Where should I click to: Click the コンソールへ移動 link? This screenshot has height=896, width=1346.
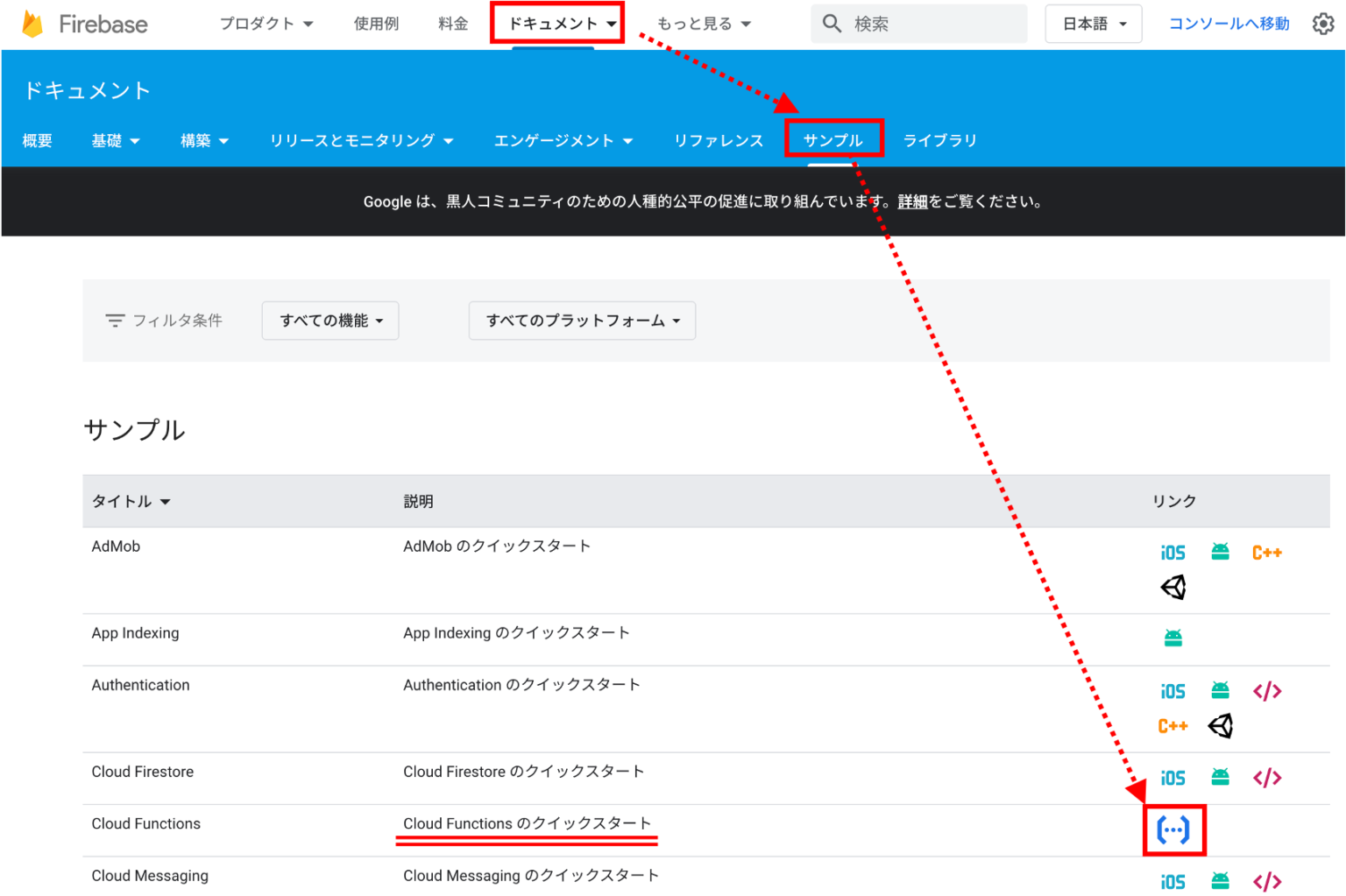pyautogui.click(x=1229, y=24)
